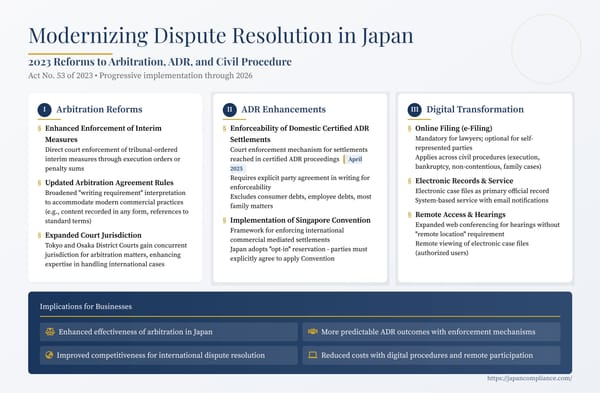600x393 pixels.
Task: Select the Arbitration Reforms heading
Action: [99, 109]
